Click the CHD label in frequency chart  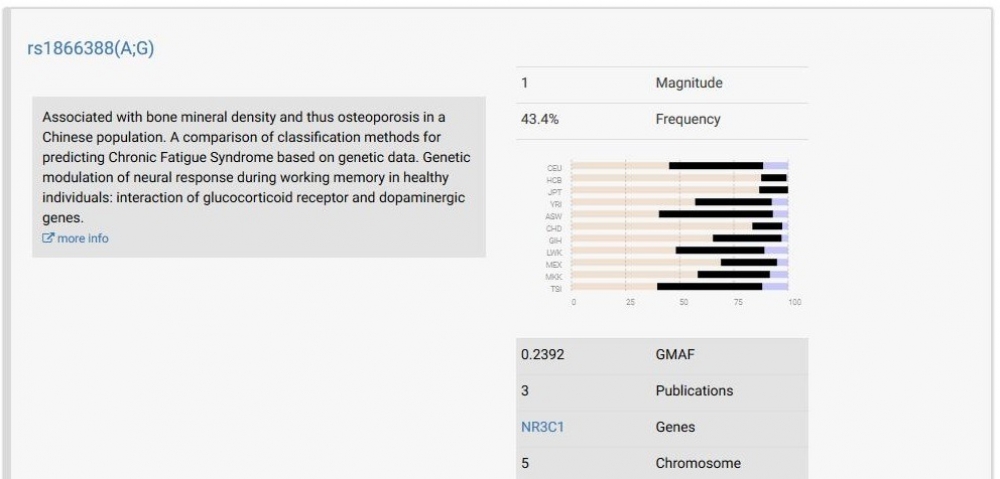[553, 227]
